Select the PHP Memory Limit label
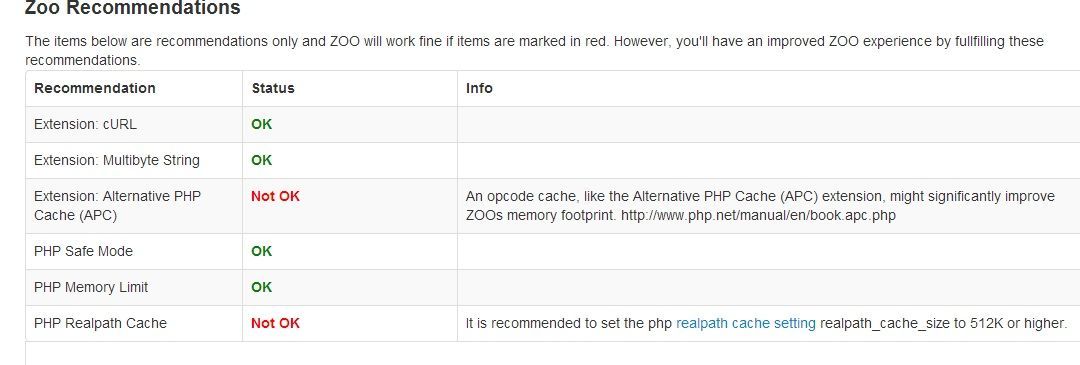Image resolution: width=1080 pixels, height=365 pixels. coord(91,286)
